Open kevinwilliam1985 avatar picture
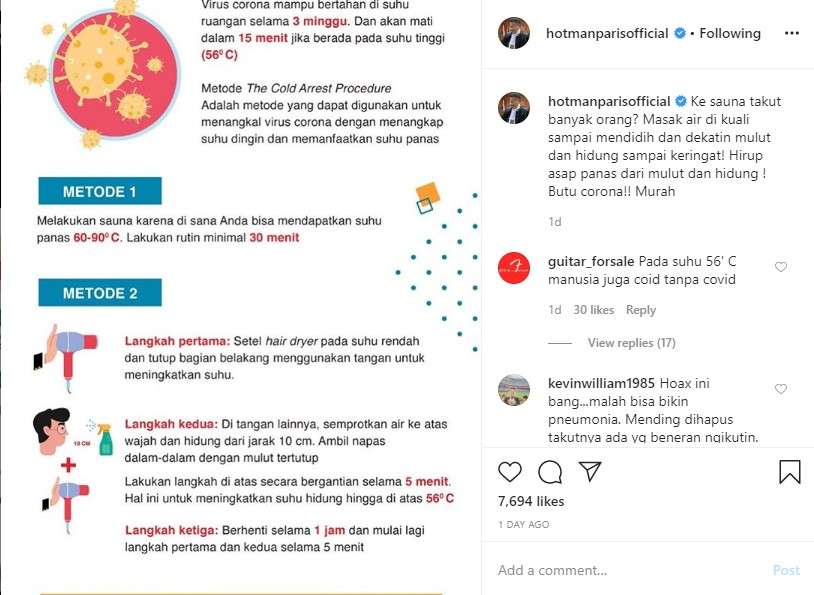The image size is (814, 595). tap(513, 390)
